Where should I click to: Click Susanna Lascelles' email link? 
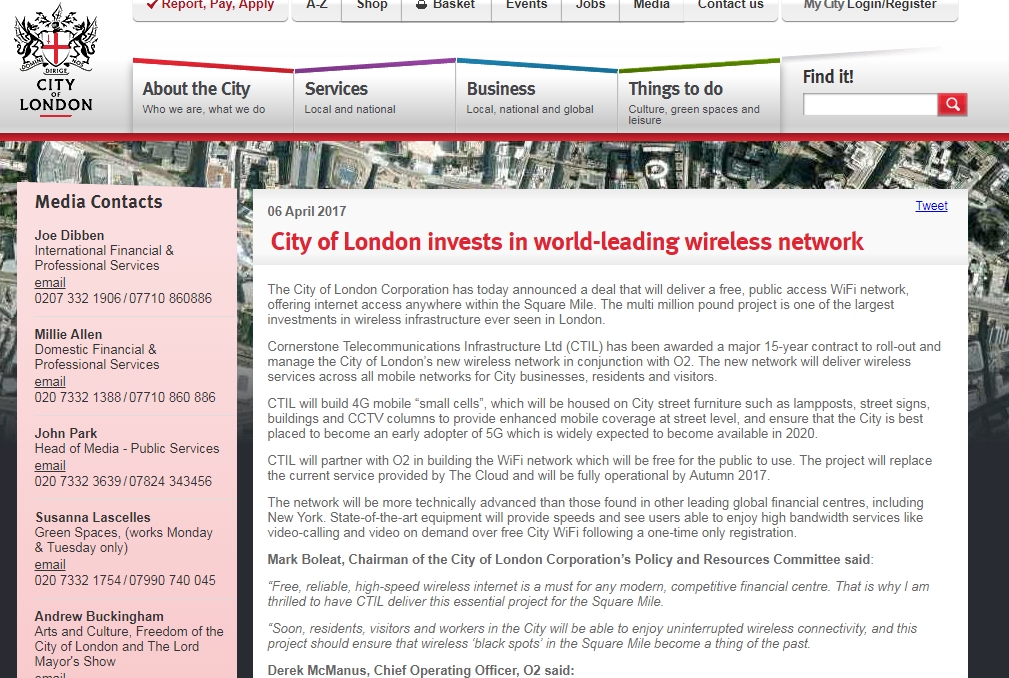(x=50, y=565)
